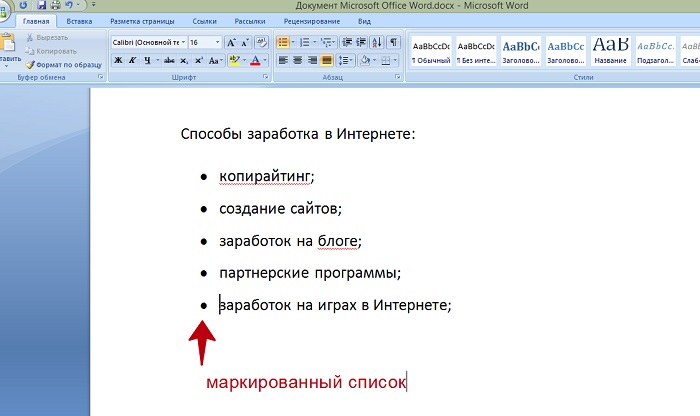
Task: Click the Change Case Aa button
Action: pos(215,60)
